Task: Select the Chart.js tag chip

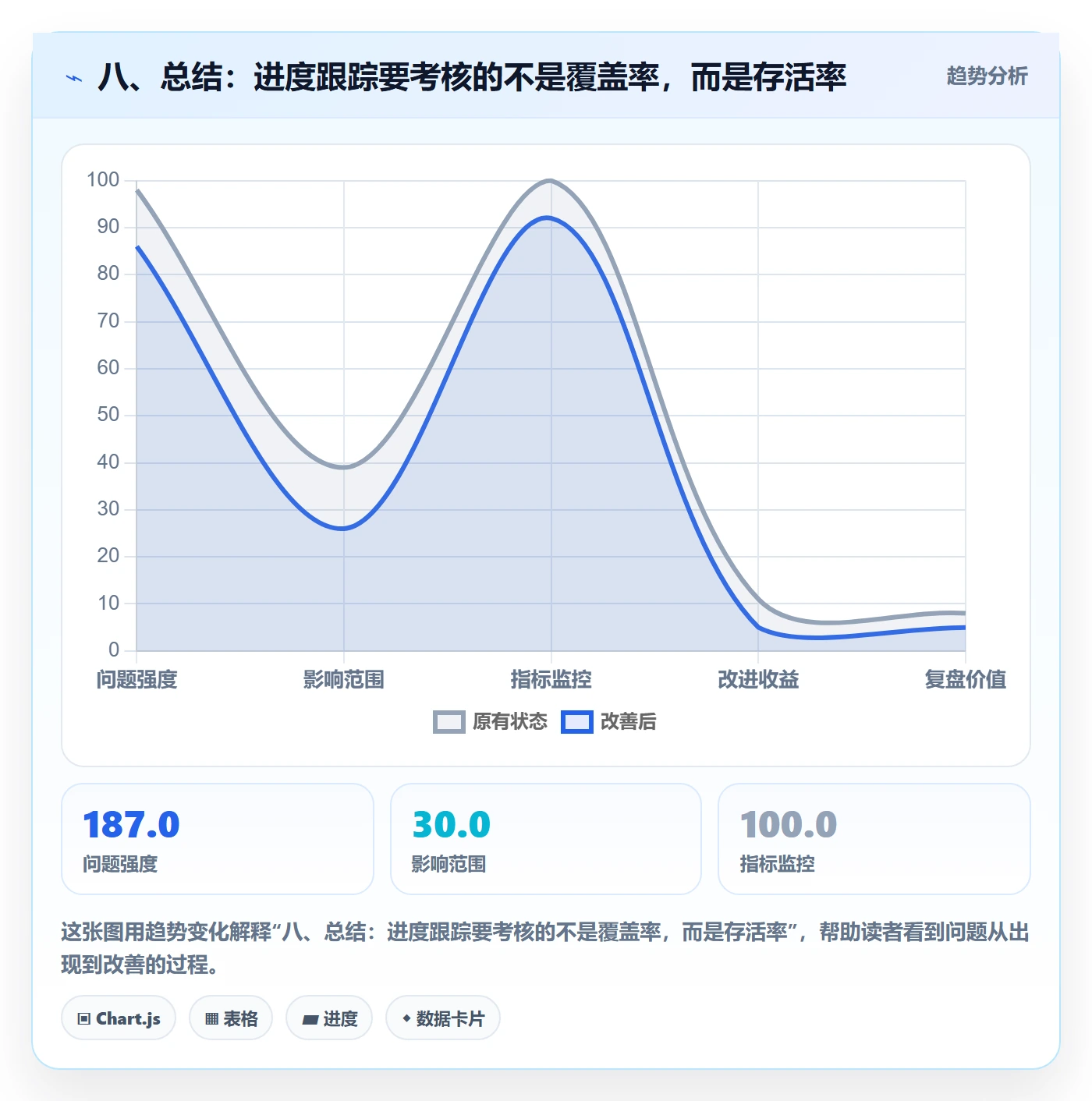Action: tap(119, 1018)
